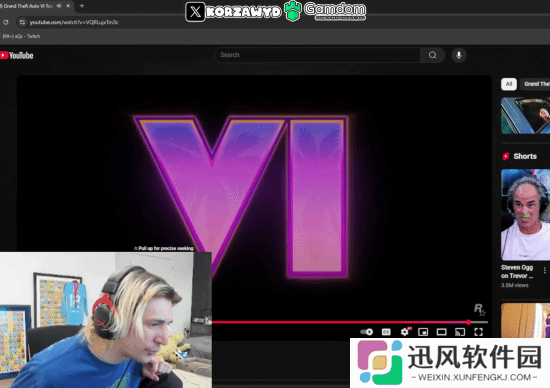Open site info icon in address bar
The width and height of the screenshot is (550, 388).
22,22
